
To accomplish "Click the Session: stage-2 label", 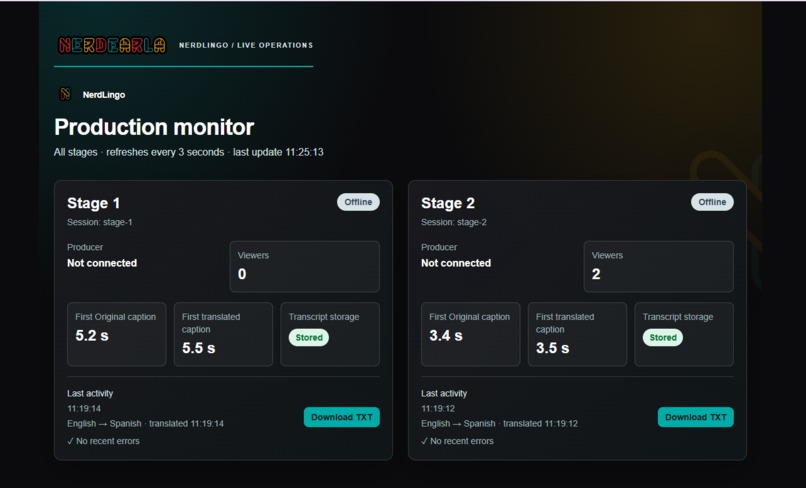I will click(454, 222).
